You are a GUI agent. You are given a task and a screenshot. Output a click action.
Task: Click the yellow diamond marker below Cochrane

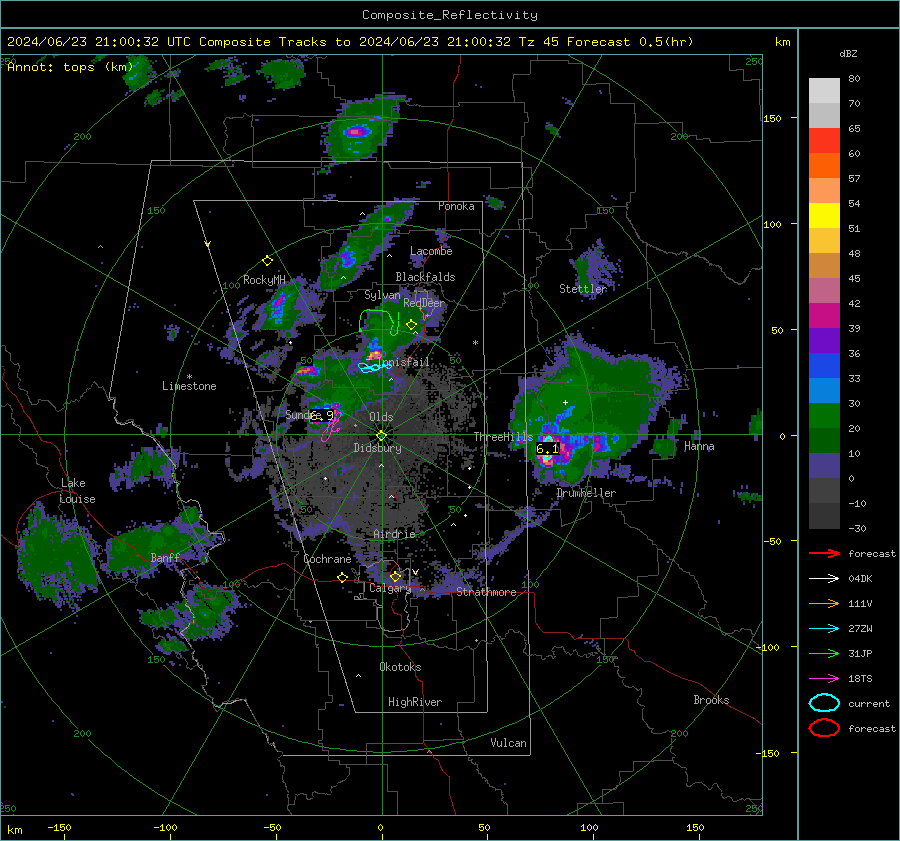click(343, 577)
